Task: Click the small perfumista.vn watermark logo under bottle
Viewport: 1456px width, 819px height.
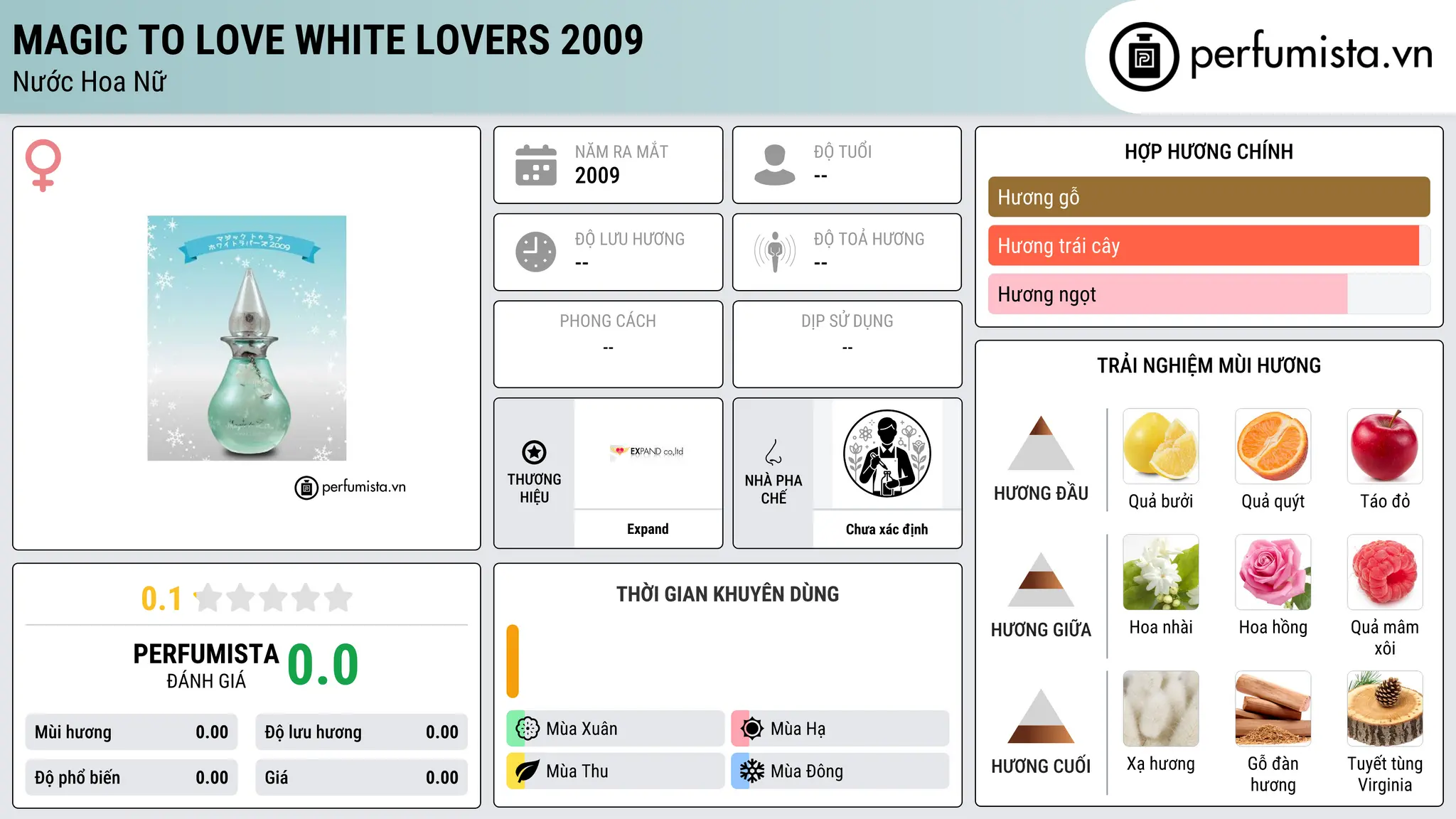Action: [350, 488]
